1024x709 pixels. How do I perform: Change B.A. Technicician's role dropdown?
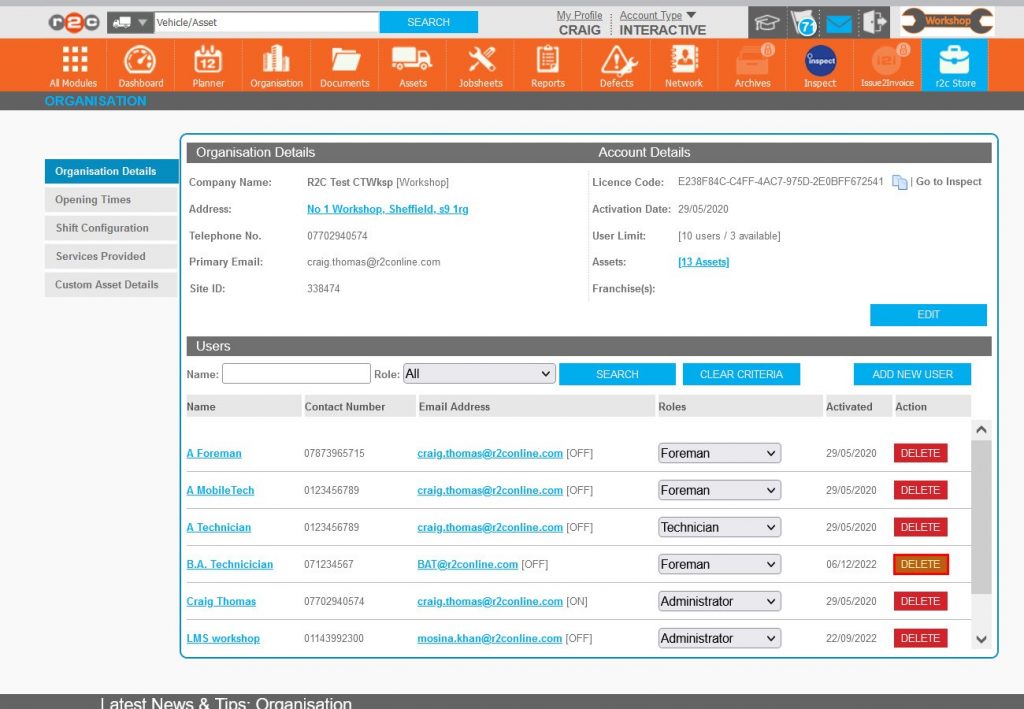[x=718, y=564]
